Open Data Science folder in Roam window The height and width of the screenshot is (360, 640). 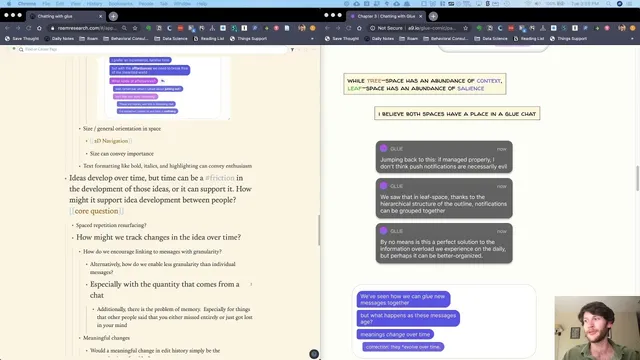pos(171,39)
